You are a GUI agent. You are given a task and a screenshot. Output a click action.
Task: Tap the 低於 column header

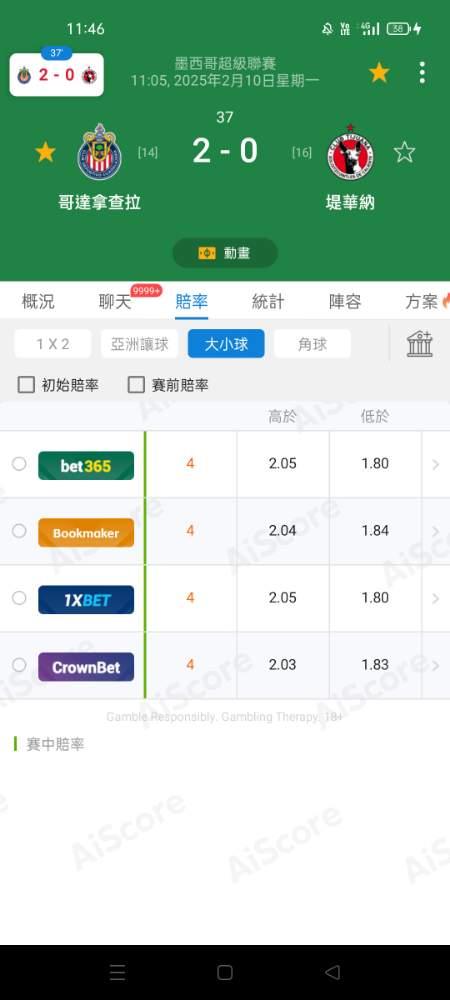tap(375, 417)
